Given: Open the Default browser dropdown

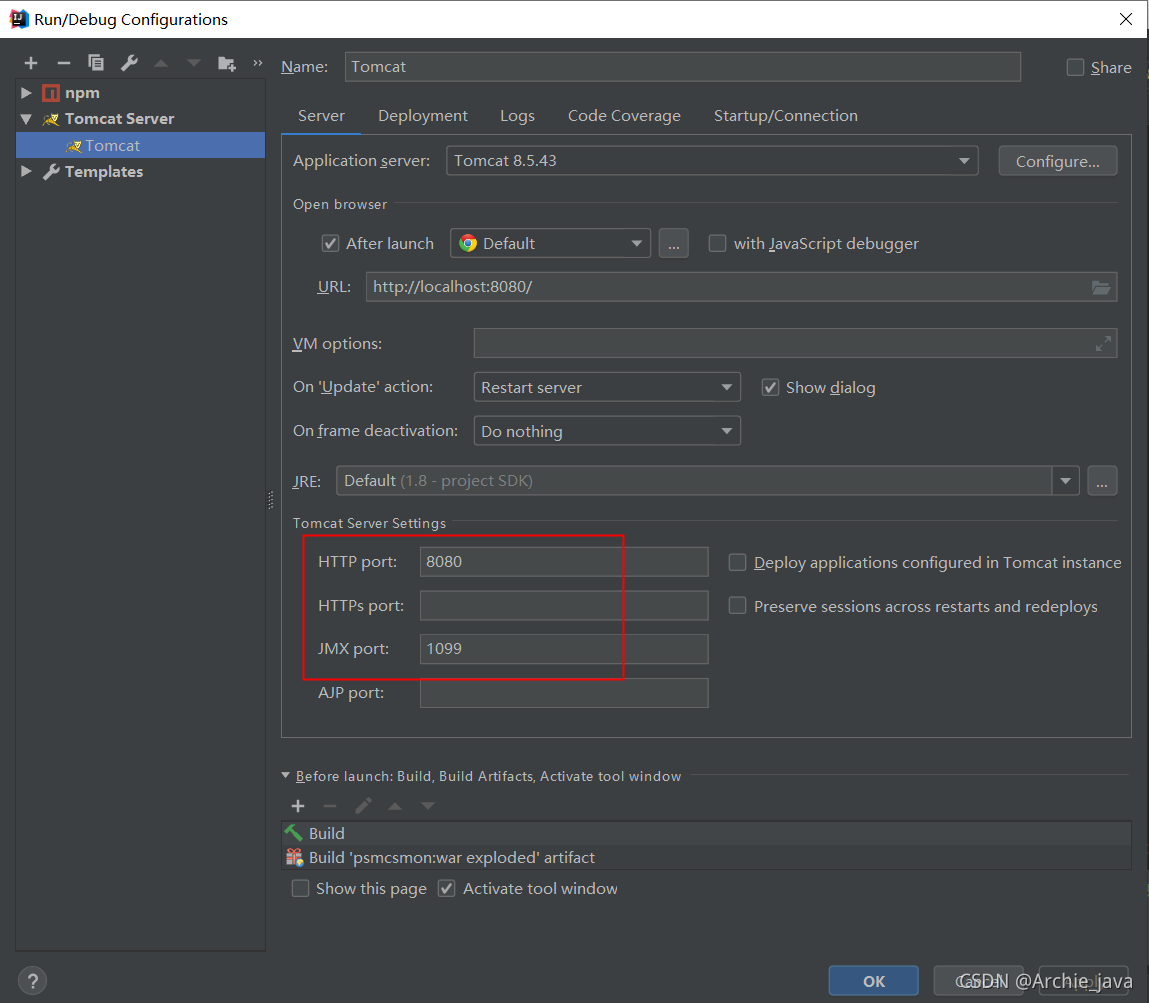Looking at the screenshot, I should coord(550,243).
